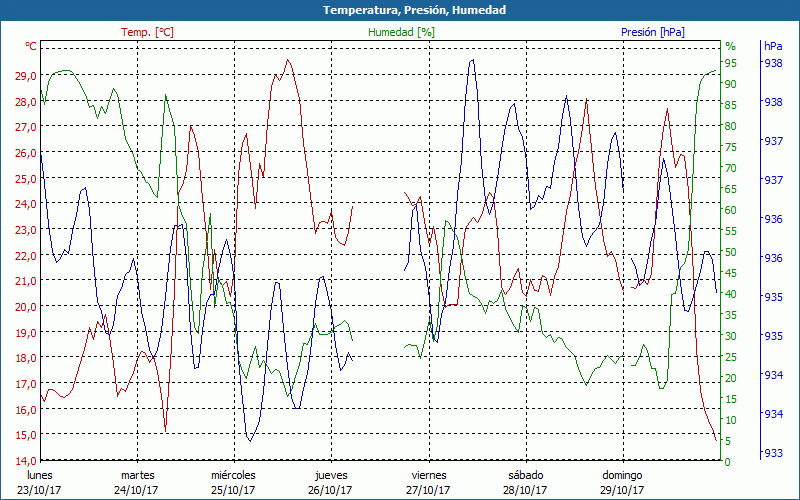Image resolution: width=800 pixels, height=500 pixels.
Task: Choose the jueves 26/10/17 date marker
Action: coord(331,482)
